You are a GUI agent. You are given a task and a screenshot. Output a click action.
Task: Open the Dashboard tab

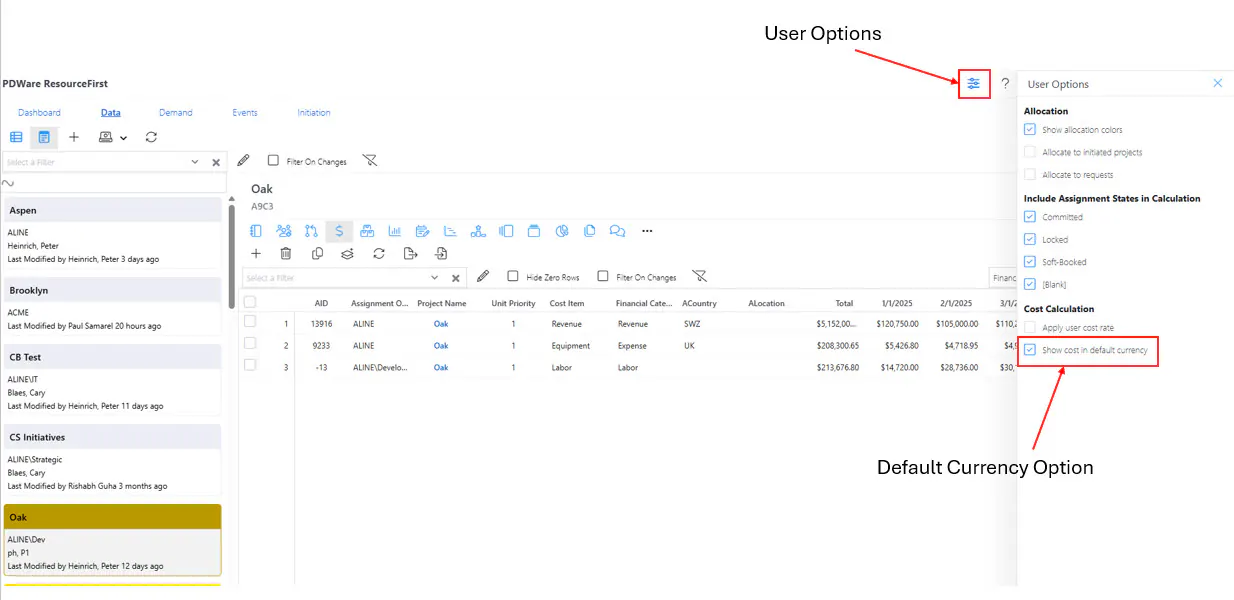[x=39, y=113]
